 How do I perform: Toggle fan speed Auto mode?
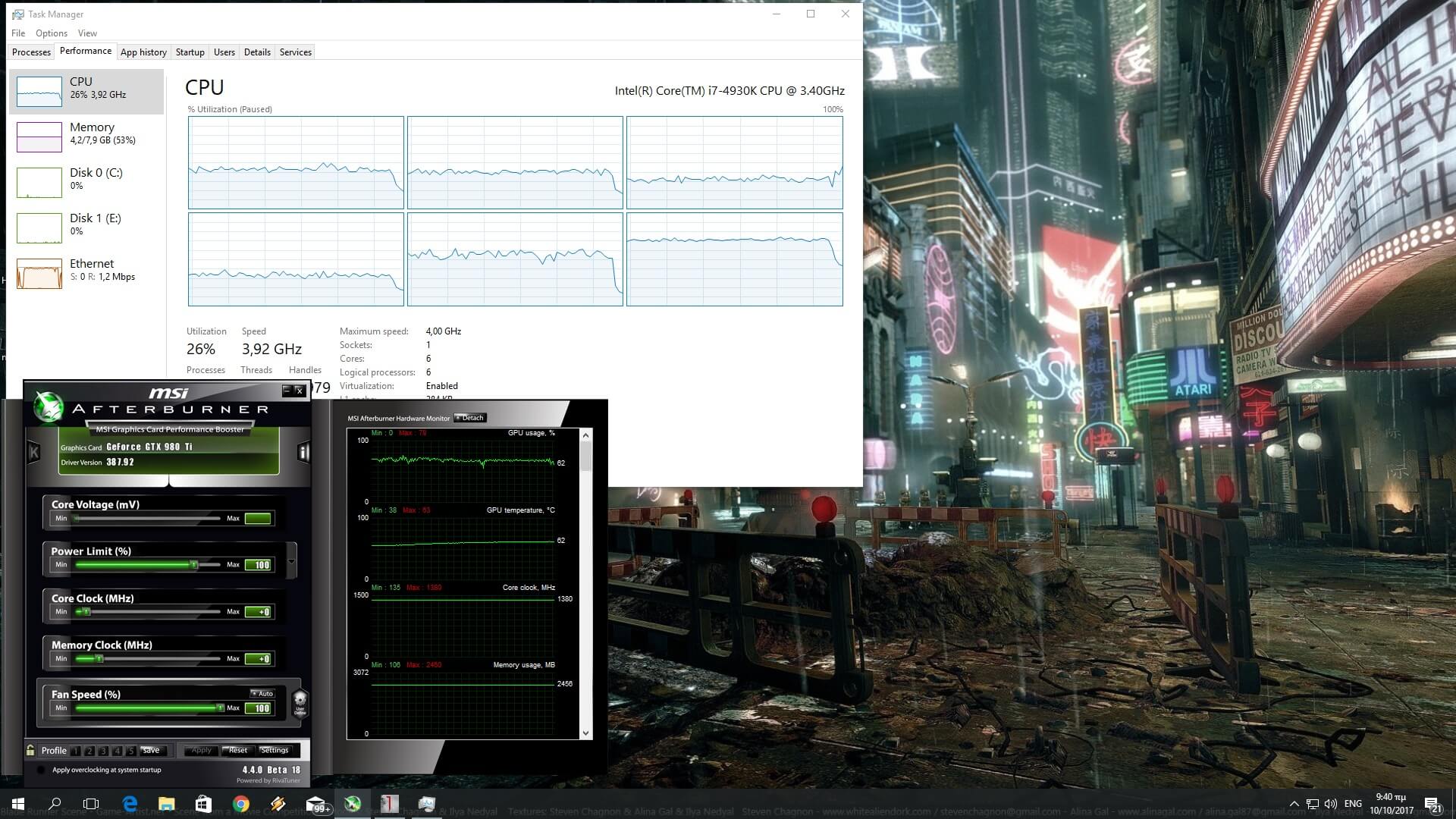click(262, 693)
